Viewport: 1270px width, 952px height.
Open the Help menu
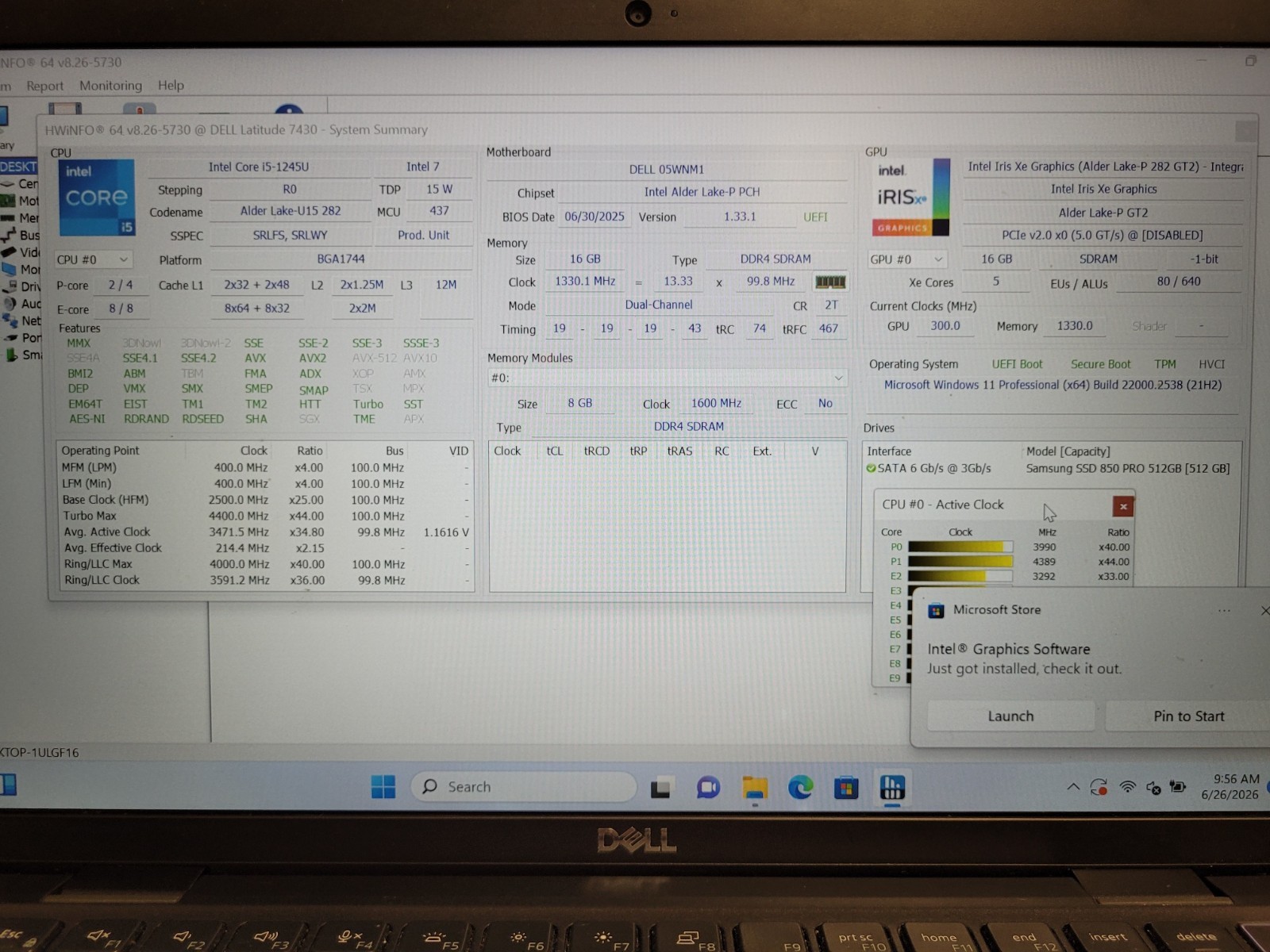click(171, 85)
